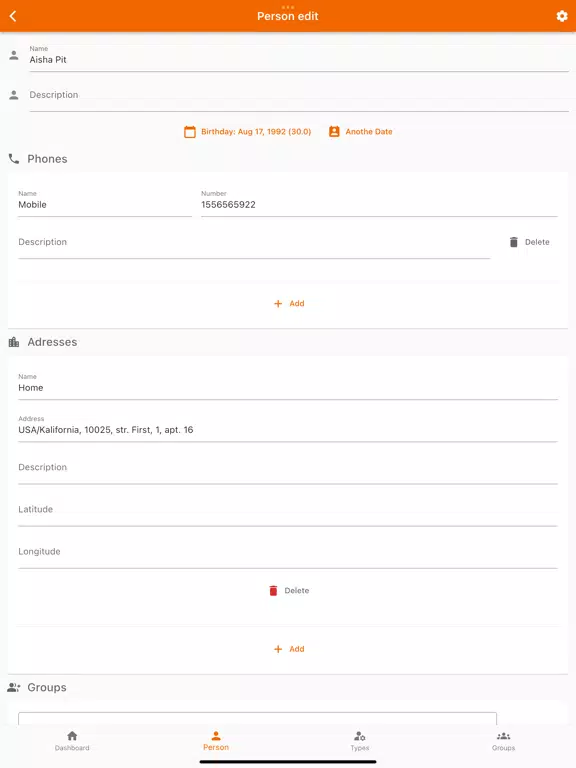Add a new phone entry
This screenshot has width=576, height=768.
pos(289,304)
